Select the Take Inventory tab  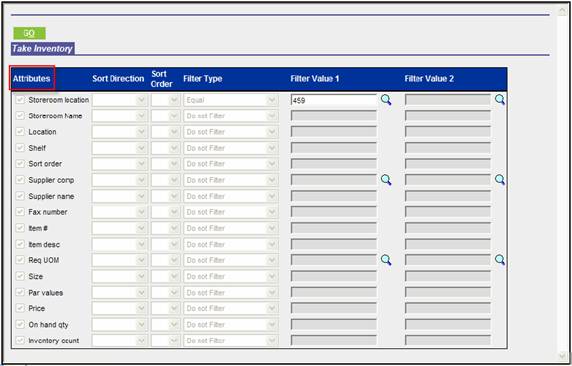42,49
